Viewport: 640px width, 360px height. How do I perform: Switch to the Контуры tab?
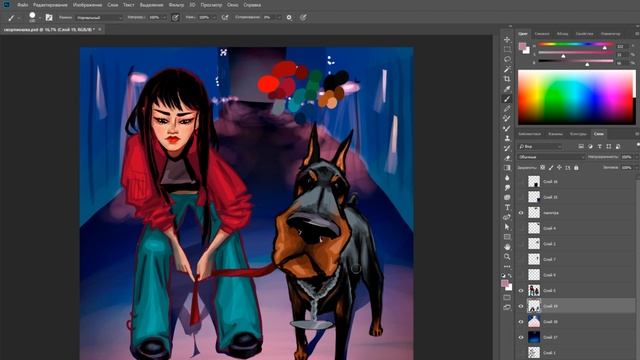578,134
